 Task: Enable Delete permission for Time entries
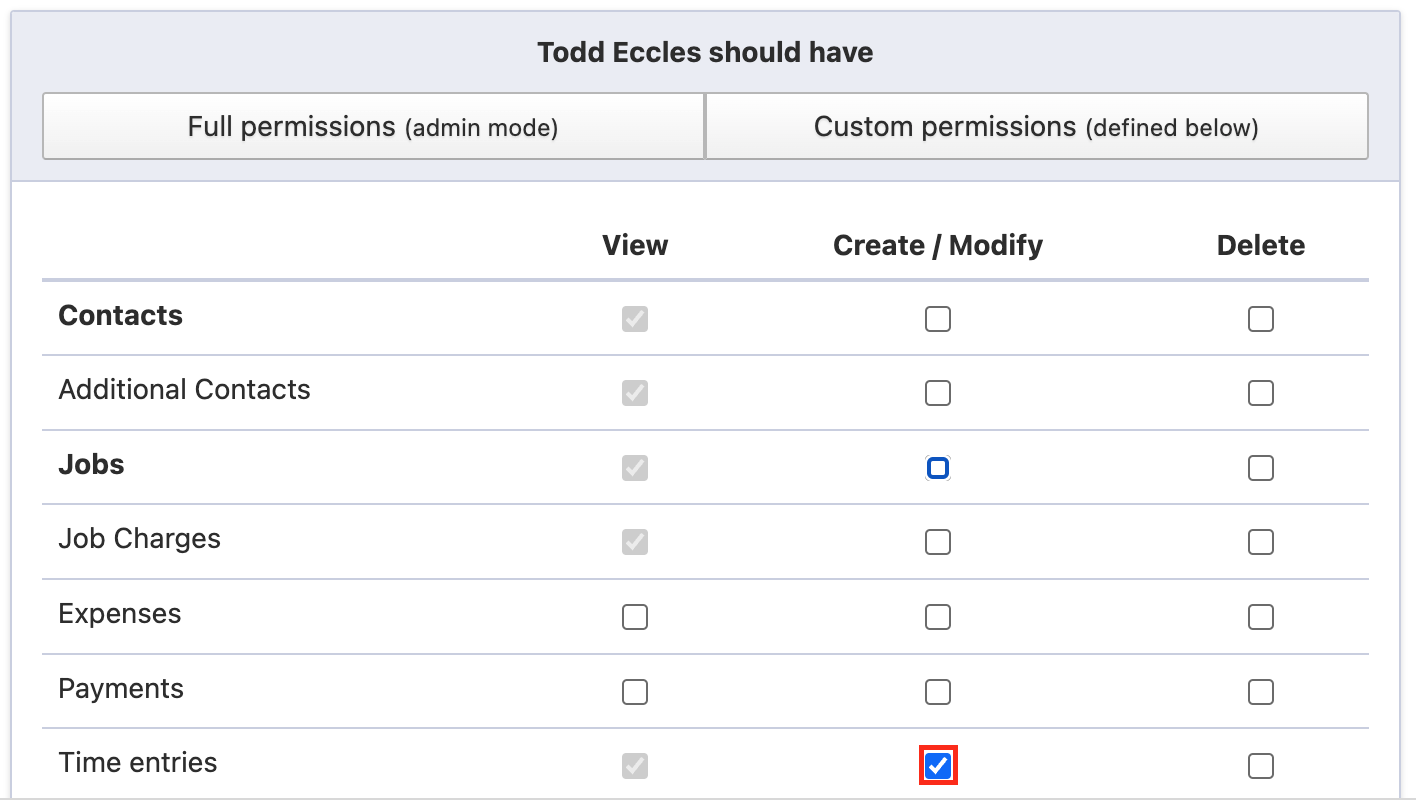[x=1261, y=766]
